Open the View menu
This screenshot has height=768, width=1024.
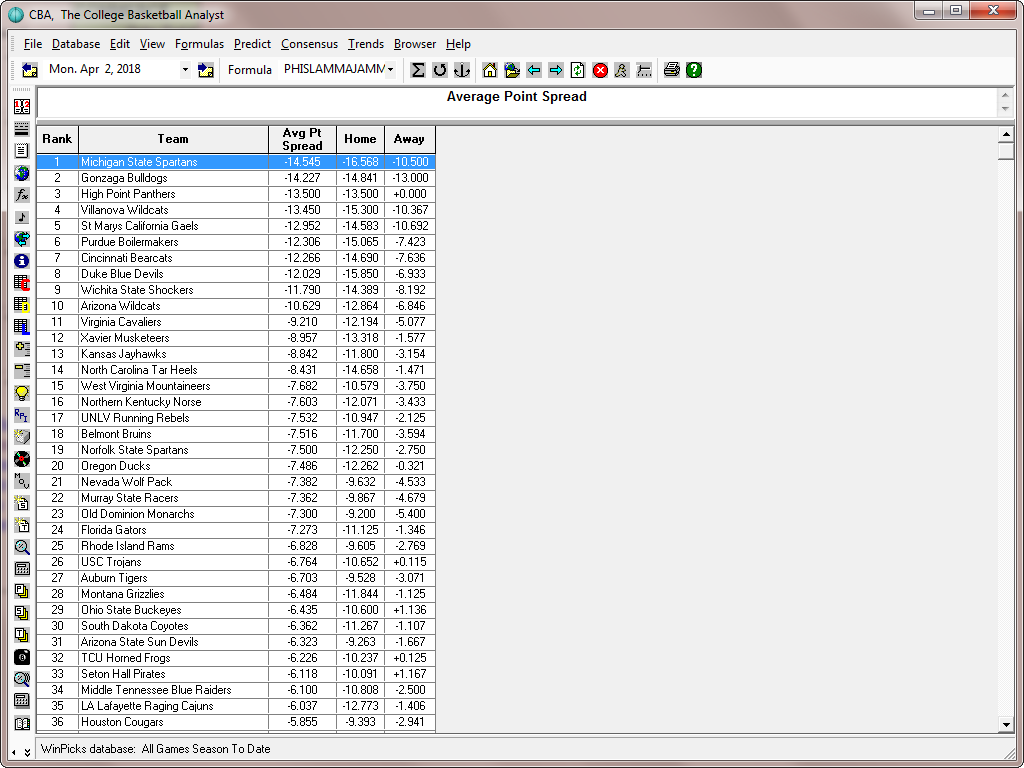pos(152,44)
